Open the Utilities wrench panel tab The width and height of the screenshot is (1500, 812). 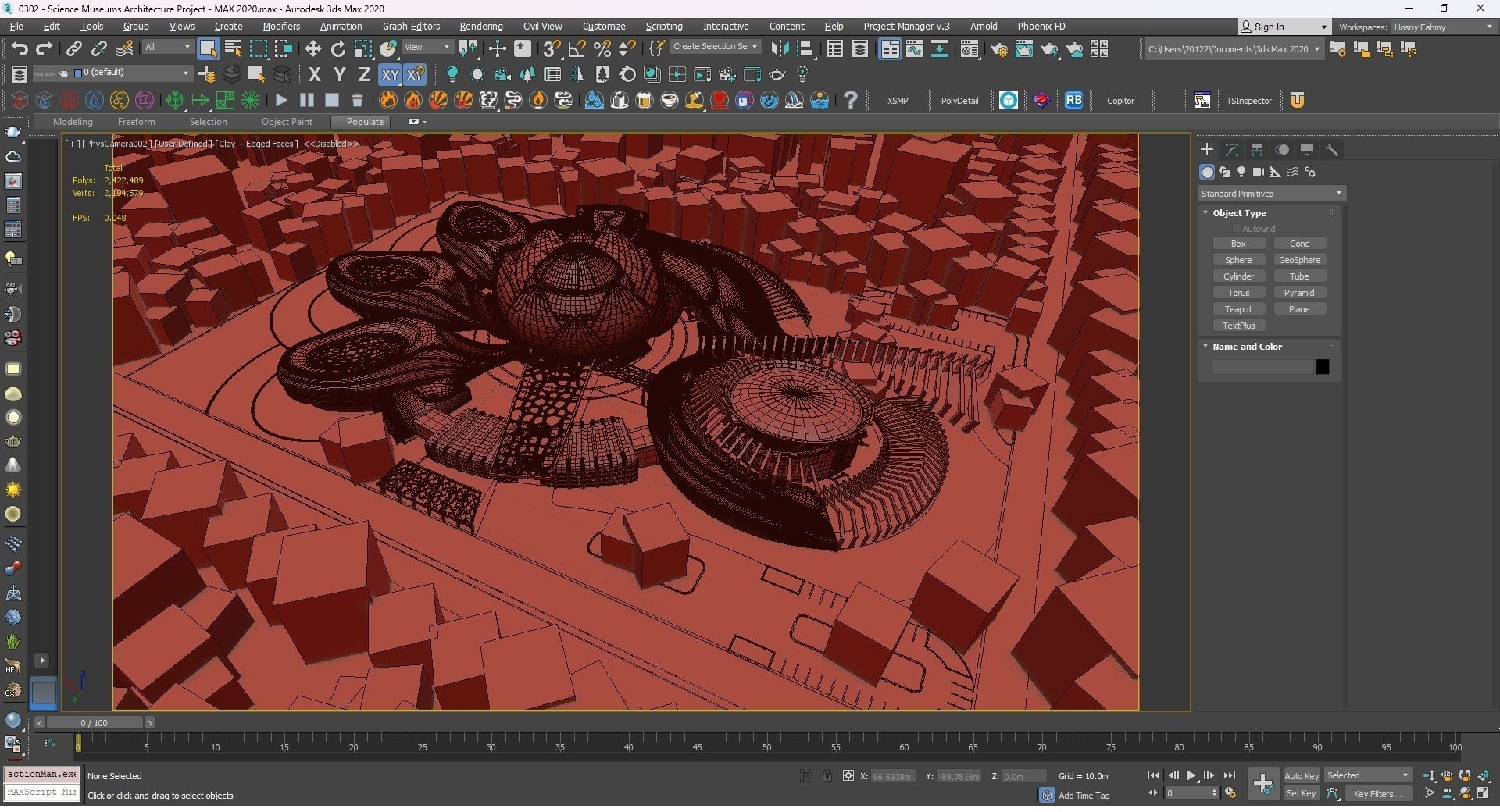pos(1332,149)
